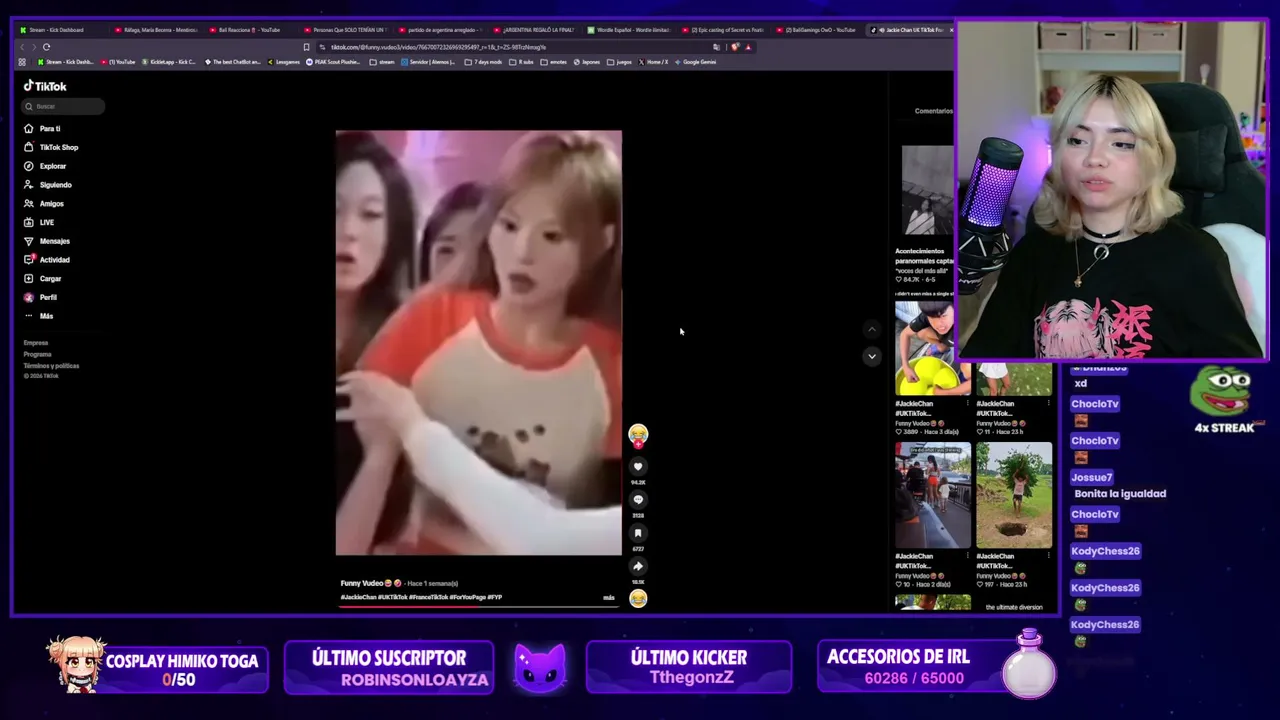Click the browser forward arrow

pos(34,47)
